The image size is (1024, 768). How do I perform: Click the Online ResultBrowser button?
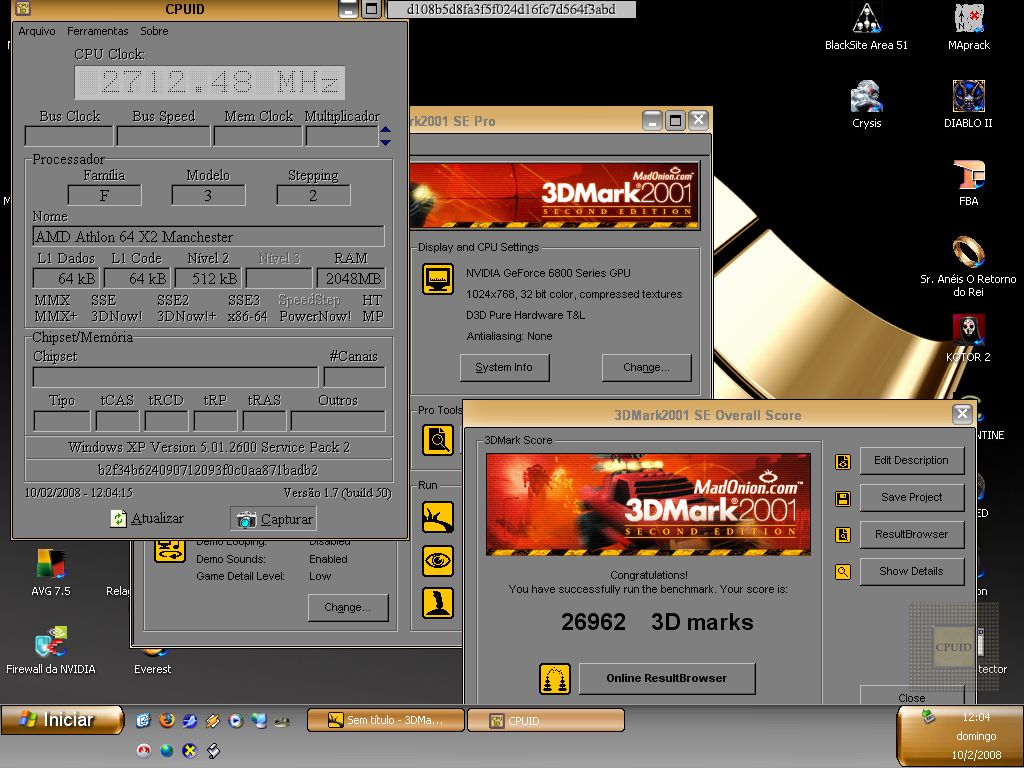point(667,679)
